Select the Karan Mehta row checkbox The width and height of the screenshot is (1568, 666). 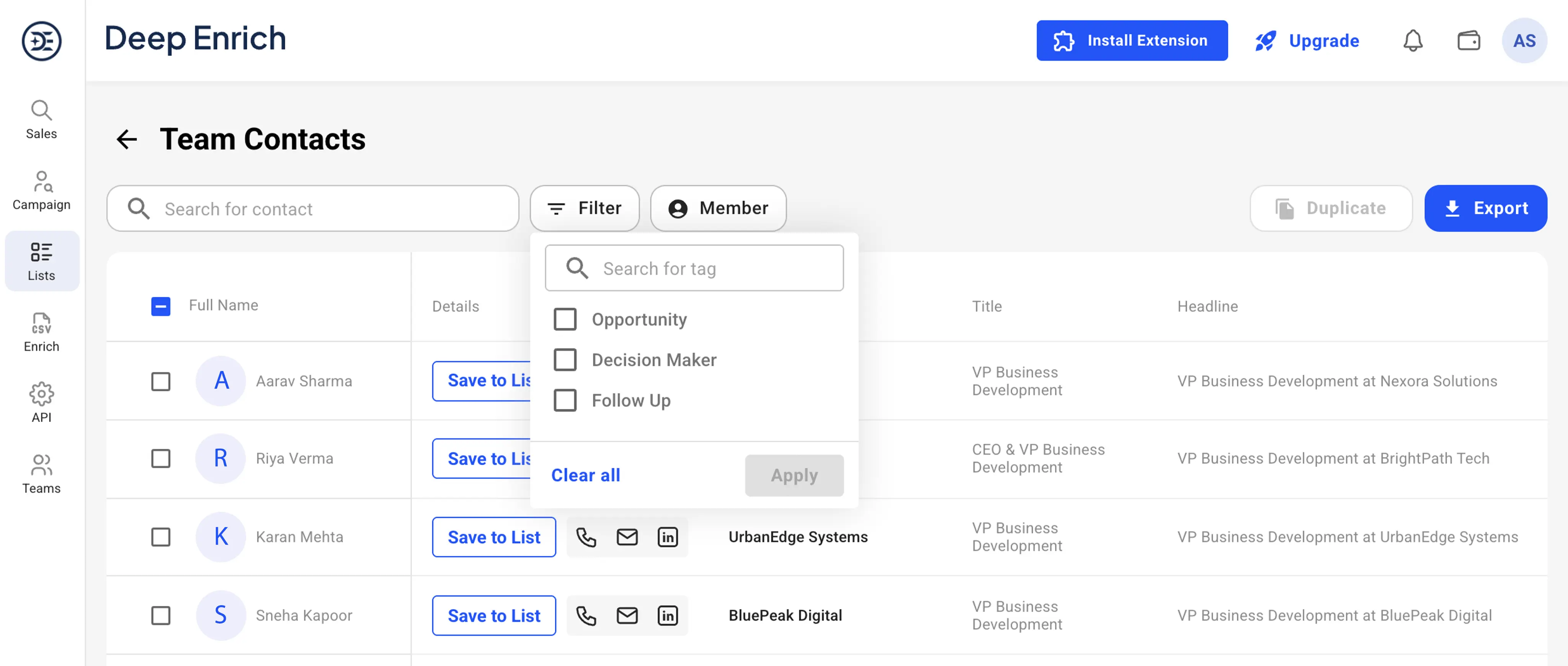[x=161, y=537]
